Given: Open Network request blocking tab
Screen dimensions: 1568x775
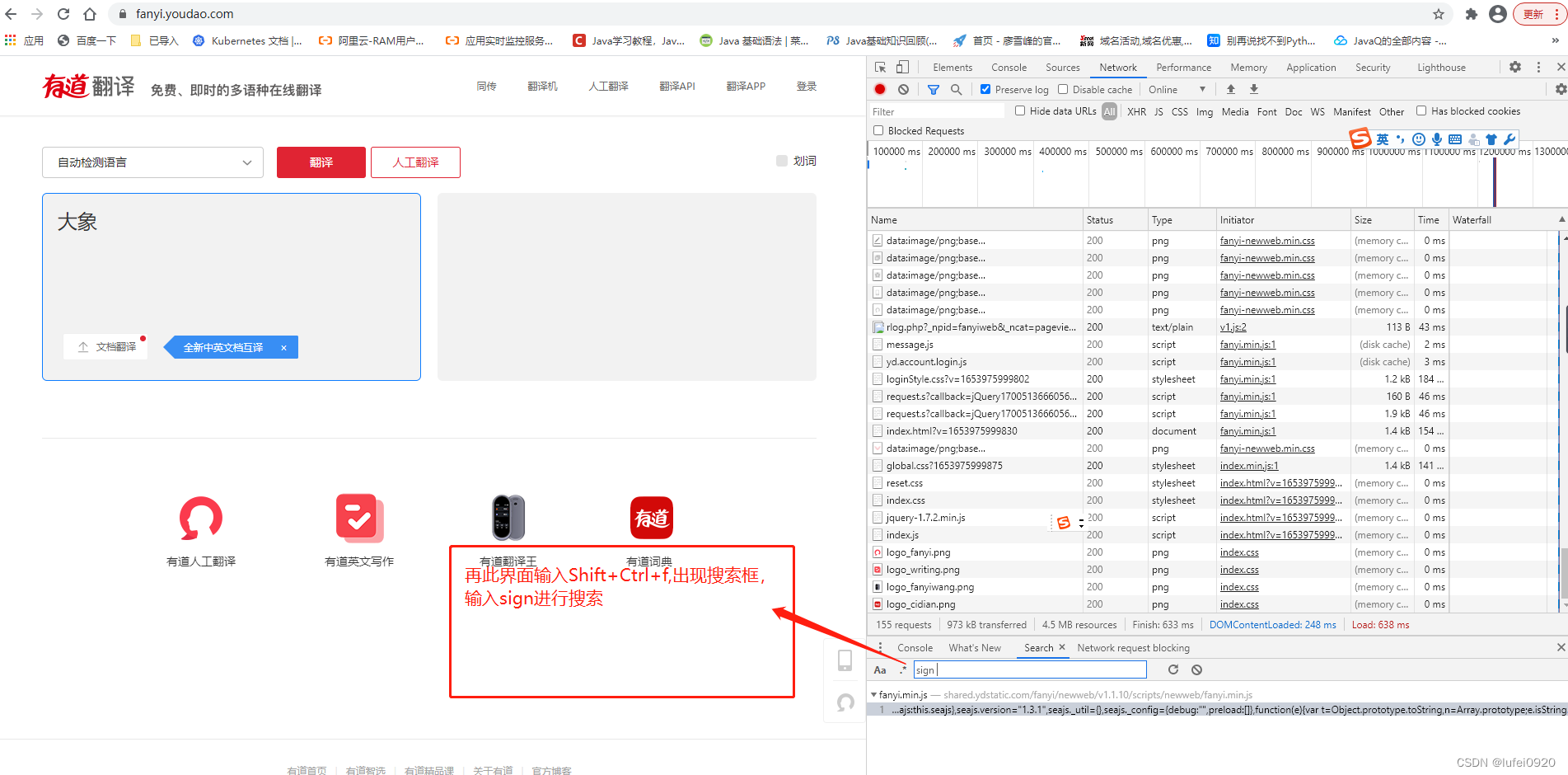Looking at the screenshot, I should [x=1133, y=648].
